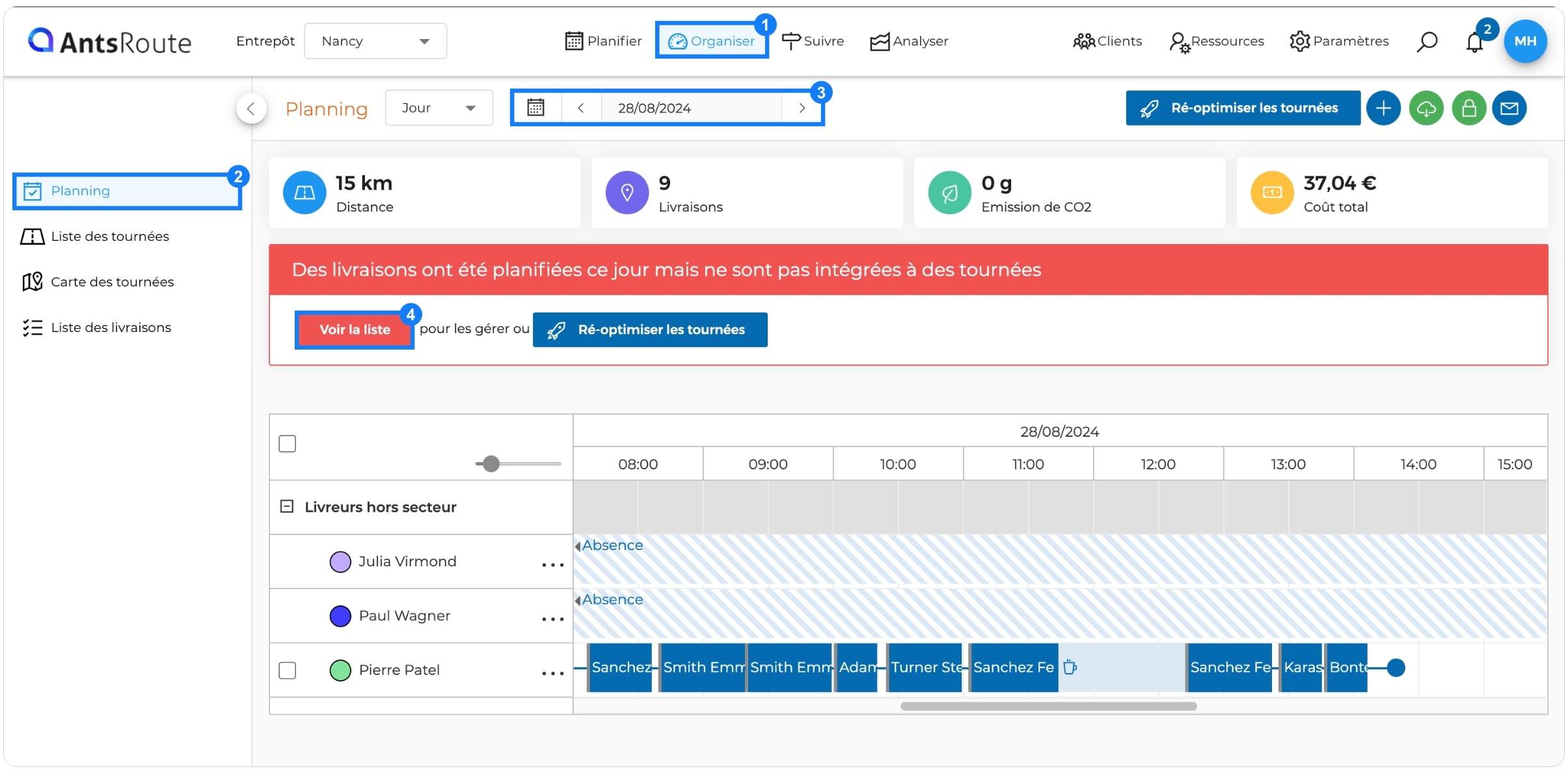Click the Julia Virmond name
1568x774 pixels.
click(407, 562)
